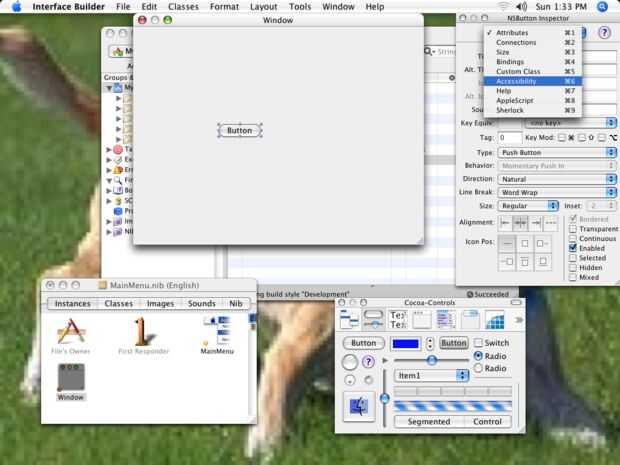620x465 pixels.
Task: Show Cocoa graphics views palette
Action: pyautogui.click(x=495, y=319)
